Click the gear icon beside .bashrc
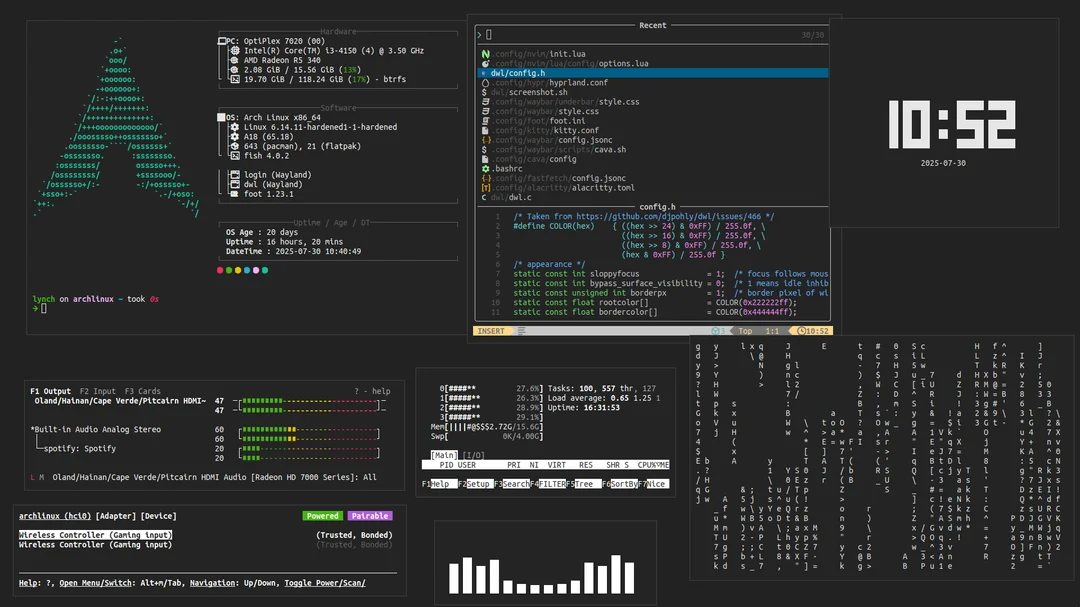Viewport: 1080px width, 607px height. (x=485, y=169)
